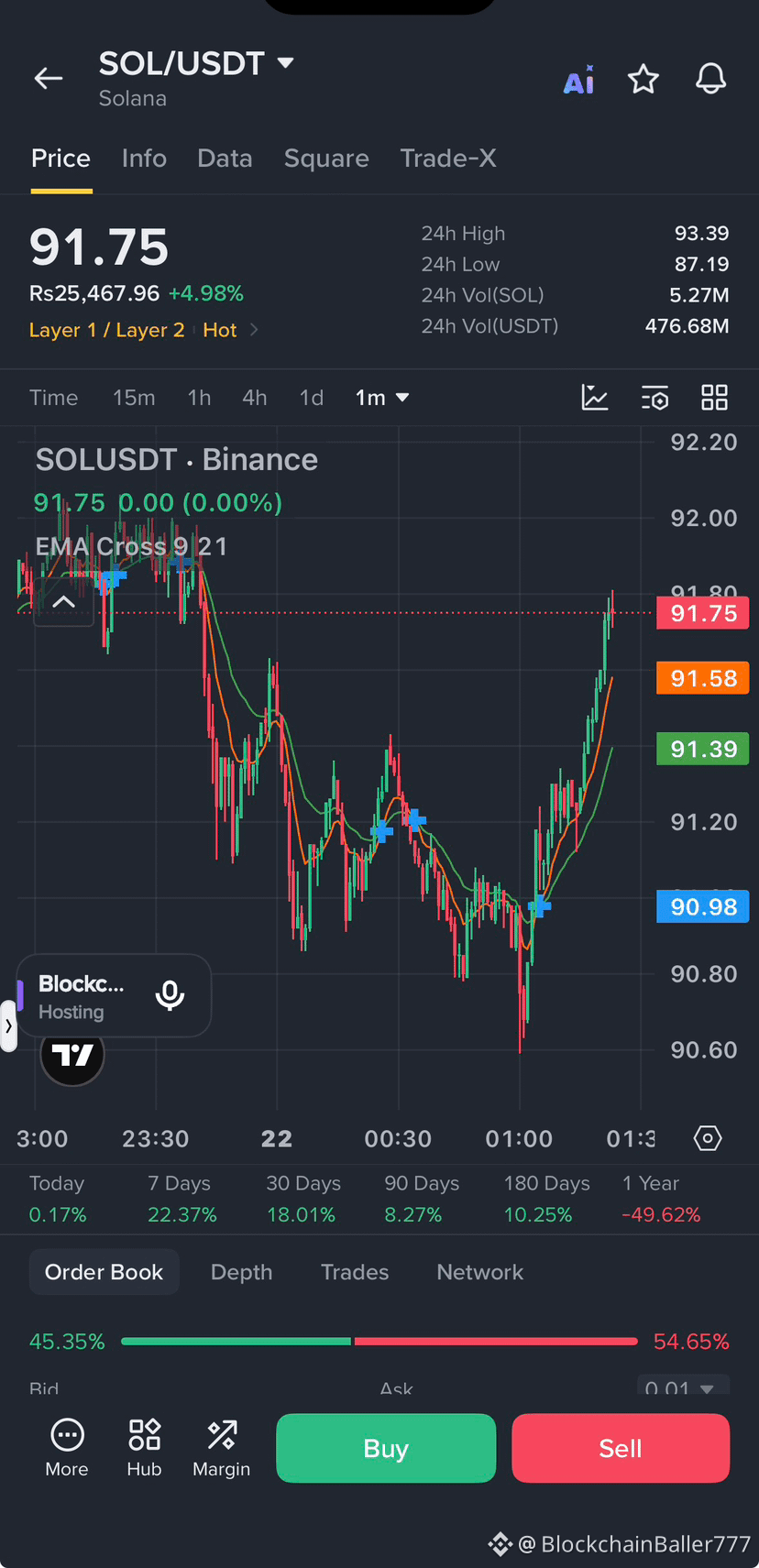Switch to the Price tab
The height and width of the screenshot is (1568, 759).
(60, 159)
